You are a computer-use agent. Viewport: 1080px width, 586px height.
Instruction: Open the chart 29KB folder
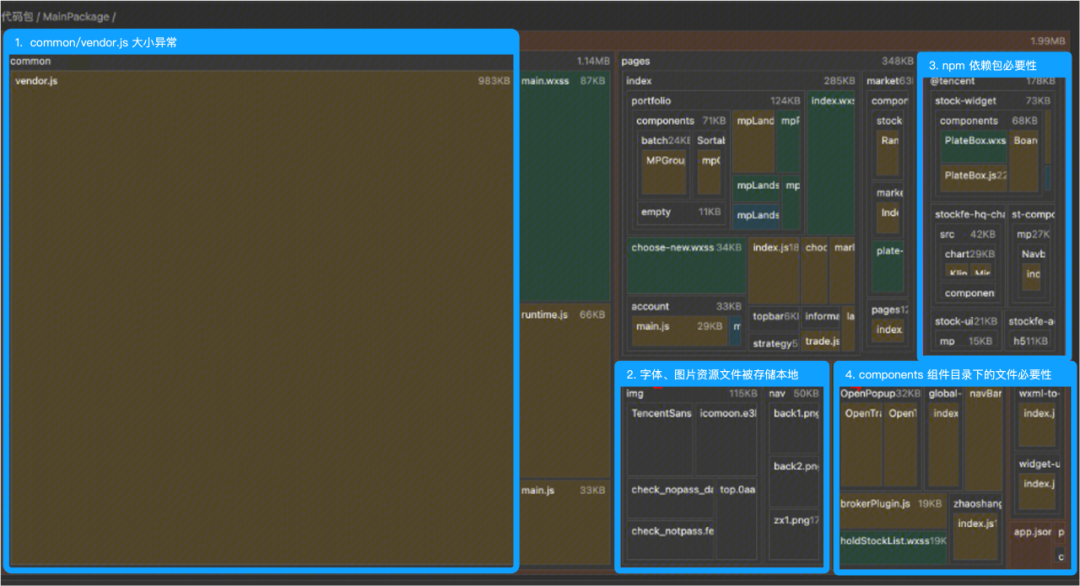[969, 254]
